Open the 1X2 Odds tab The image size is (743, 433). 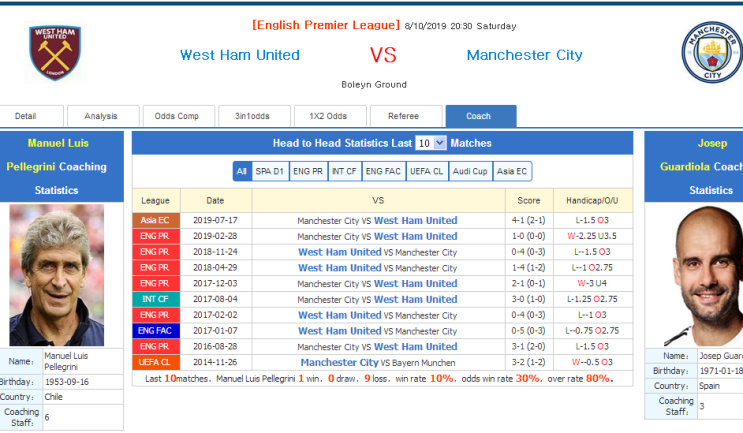[330, 116]
